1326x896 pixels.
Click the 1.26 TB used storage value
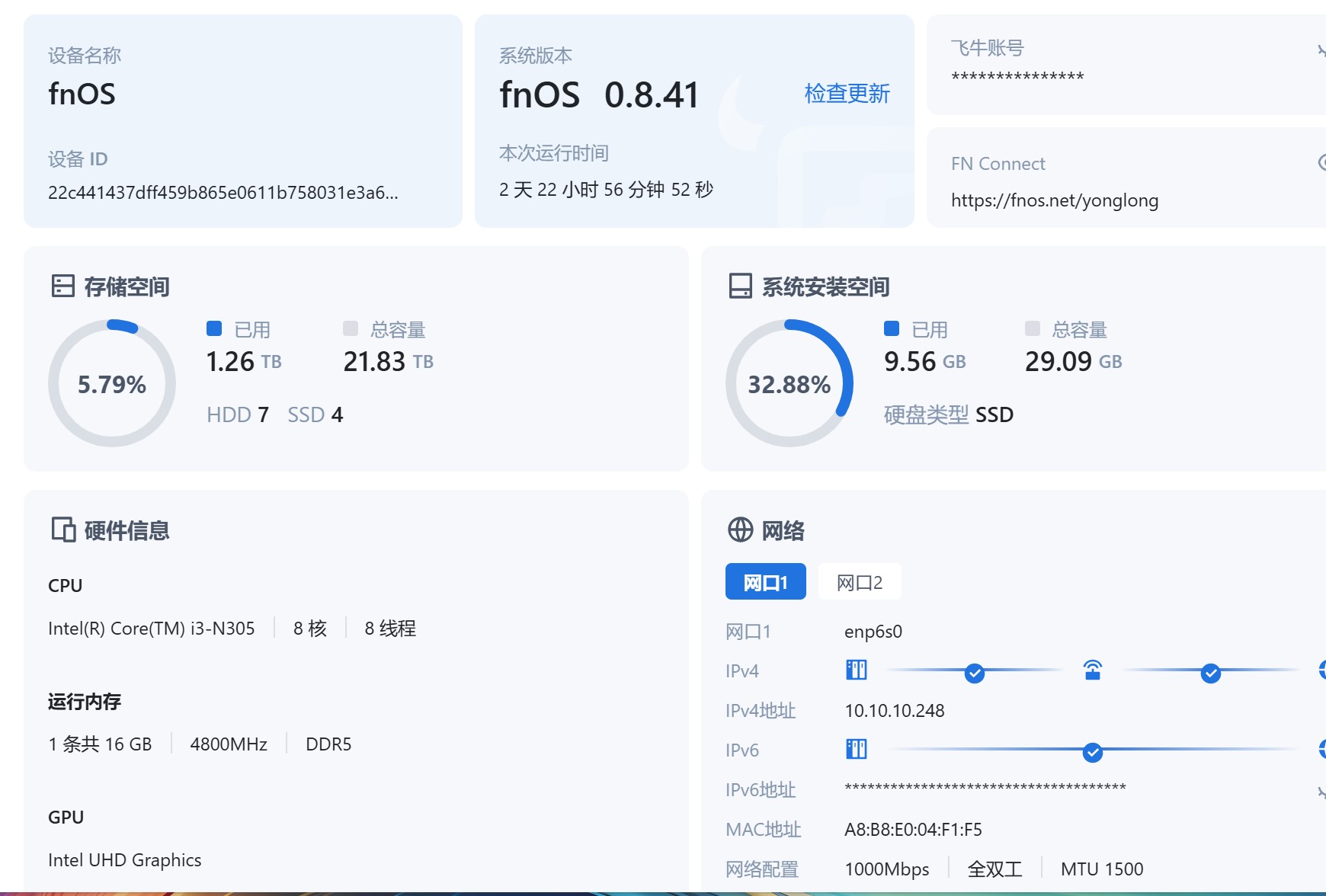click(x=244, y=361)
